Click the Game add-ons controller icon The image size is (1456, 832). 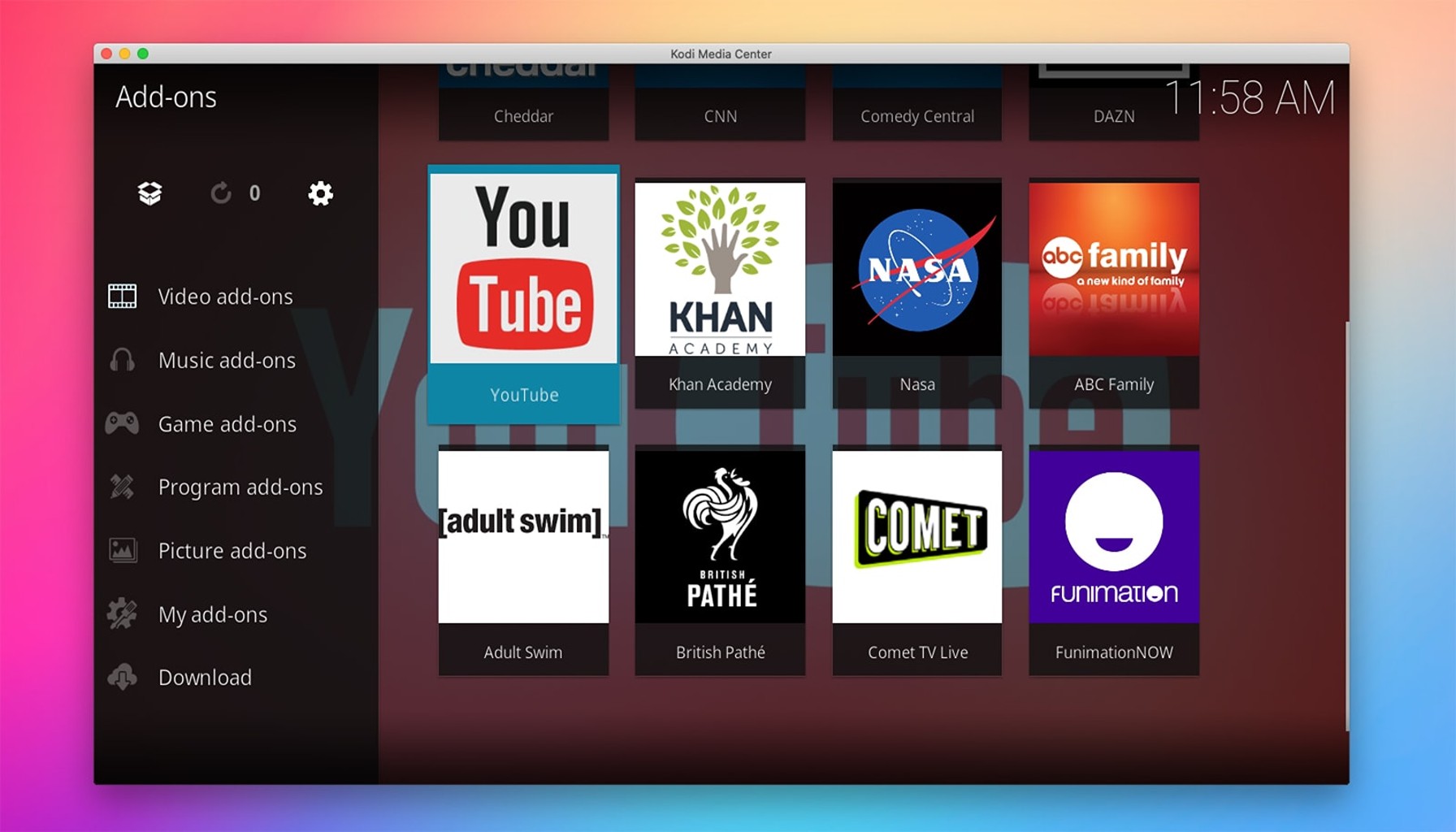(x=122, y=423)
